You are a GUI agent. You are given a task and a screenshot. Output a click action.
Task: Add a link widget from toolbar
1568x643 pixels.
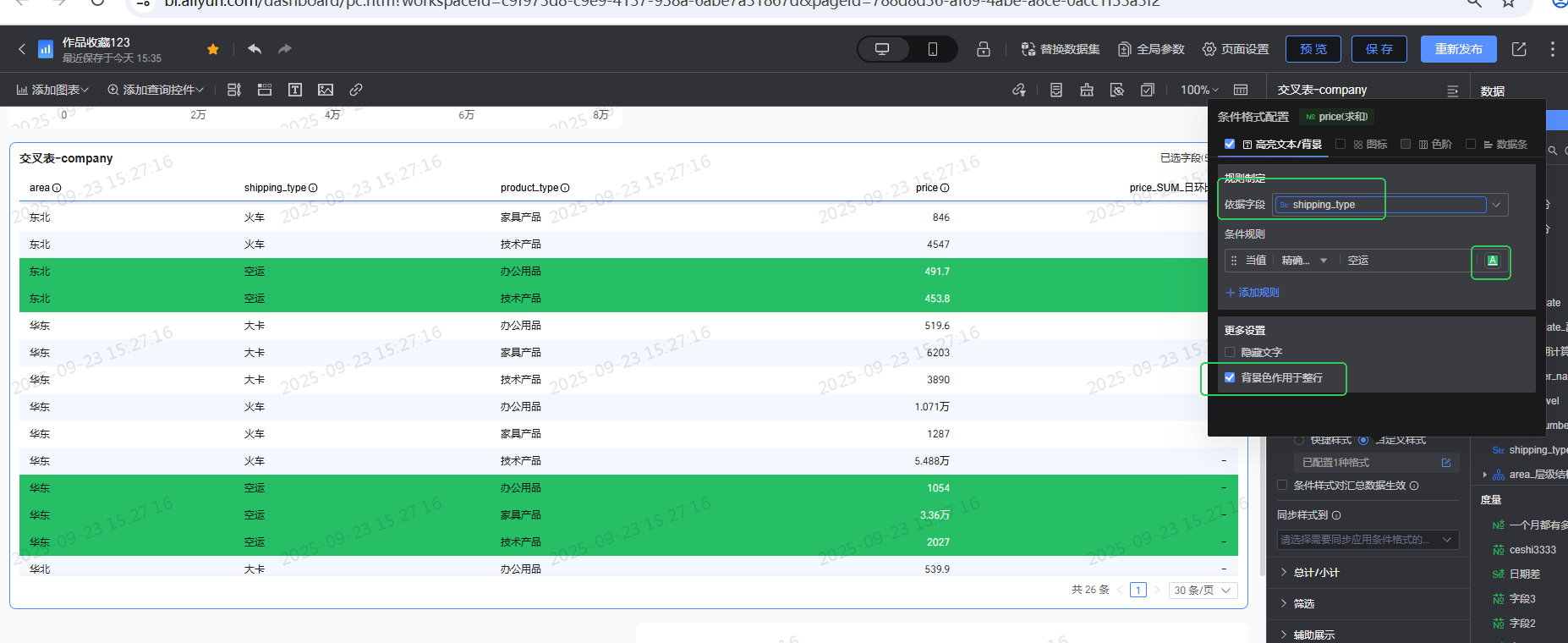click(x=356, y=90)
